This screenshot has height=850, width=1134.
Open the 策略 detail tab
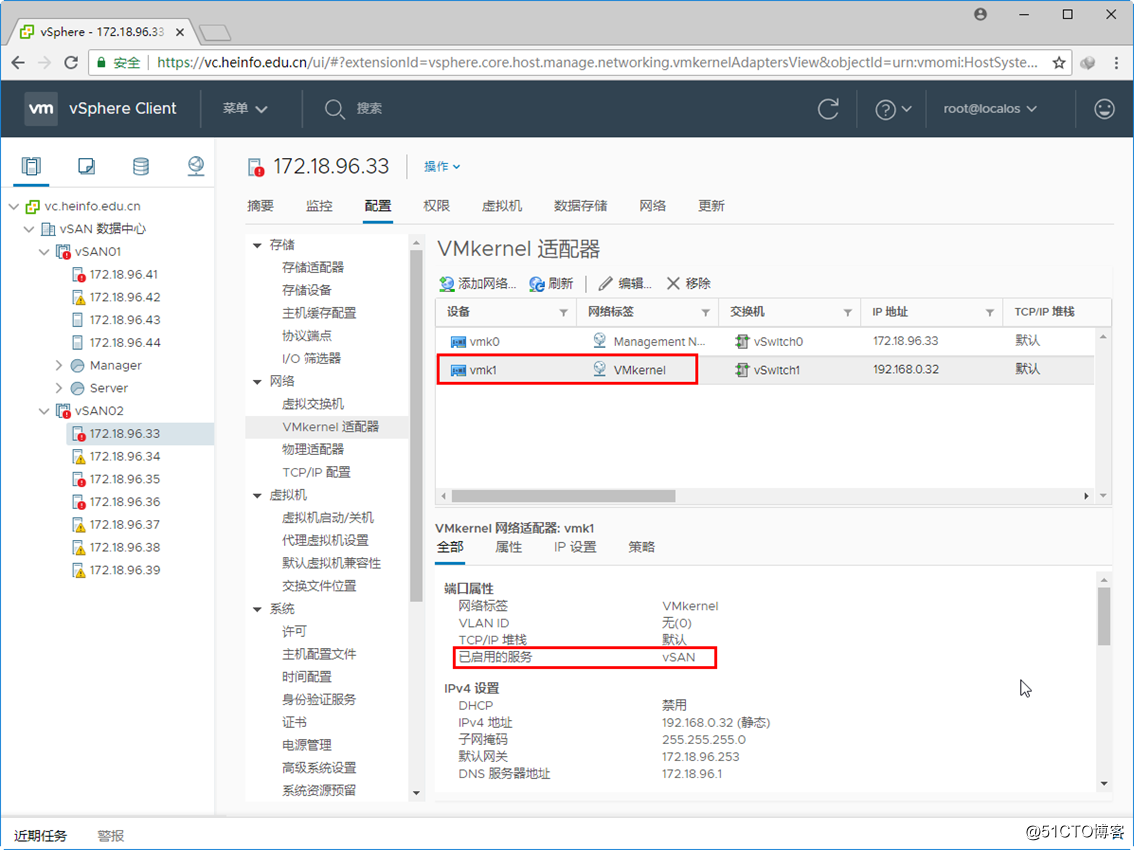pyautogui.click(x=641, y=548)
